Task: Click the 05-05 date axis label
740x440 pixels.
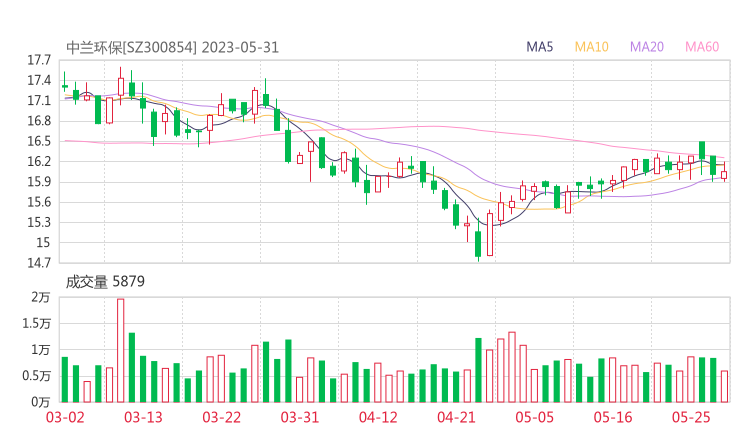Action: 535,417
